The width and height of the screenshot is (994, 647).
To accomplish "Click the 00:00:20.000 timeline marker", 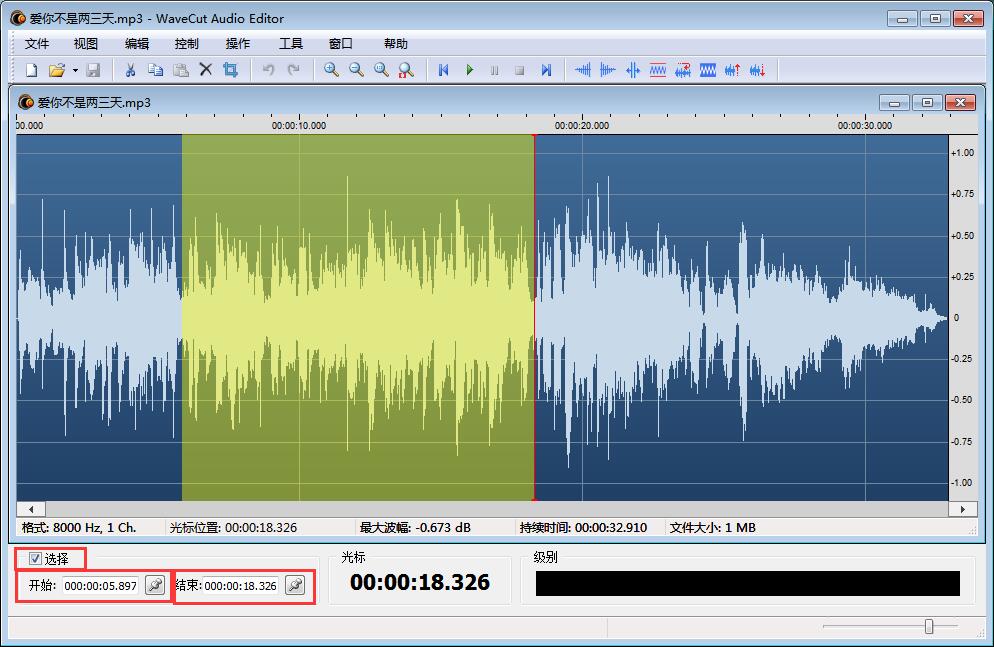I will (581, 125).
